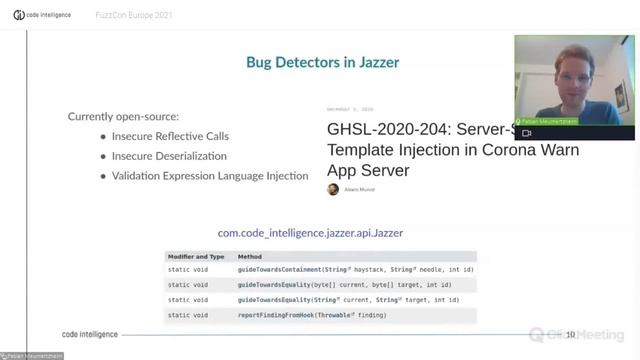Click the 'Bug Detectors in Jazzer' slide title
The height and width of the screenshot is (360, 640).
click(x=322, y=62)
